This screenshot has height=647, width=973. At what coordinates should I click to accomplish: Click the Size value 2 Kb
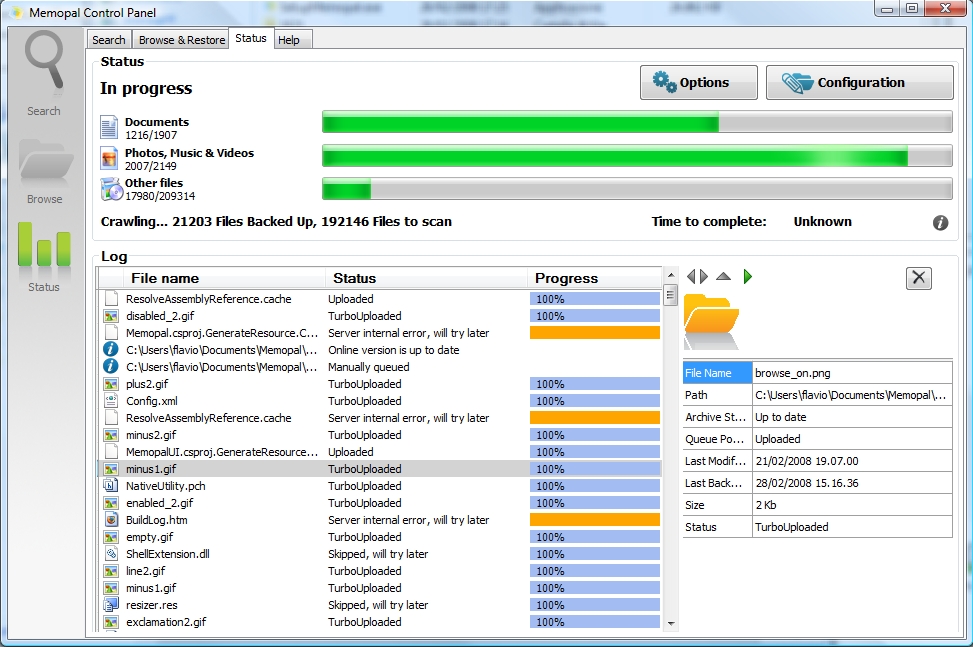tap(852, 505)
